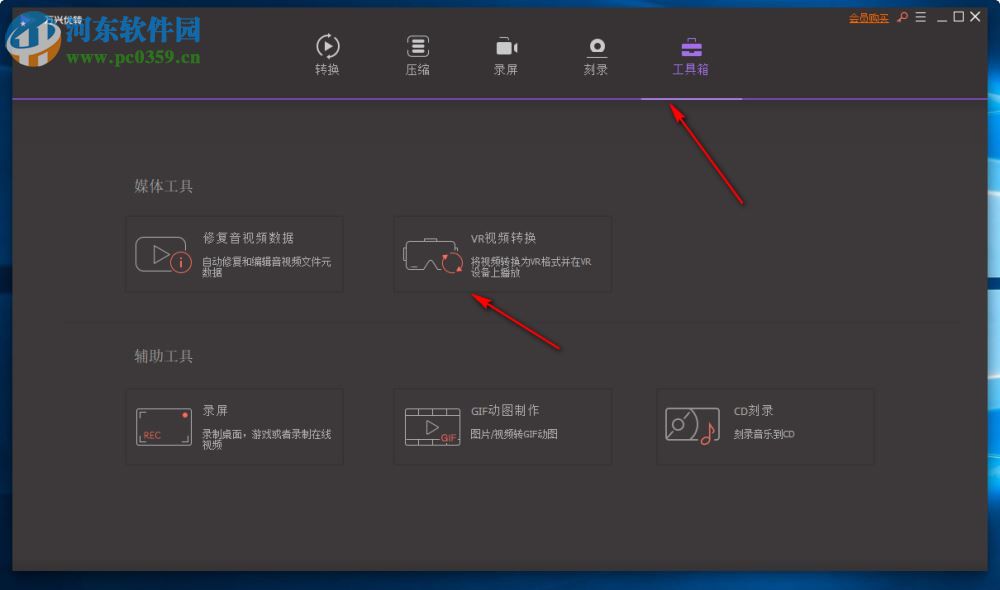Open the REC screen recorder icon
The image size is (1000, 590).
163,425
